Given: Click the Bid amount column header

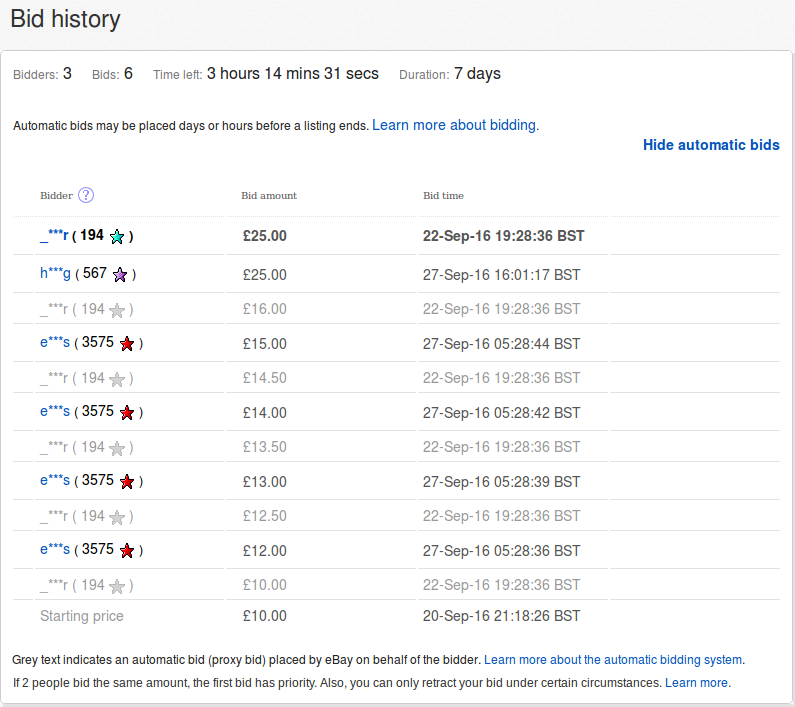Looking at the screenshot, I should tap(269, 196).
